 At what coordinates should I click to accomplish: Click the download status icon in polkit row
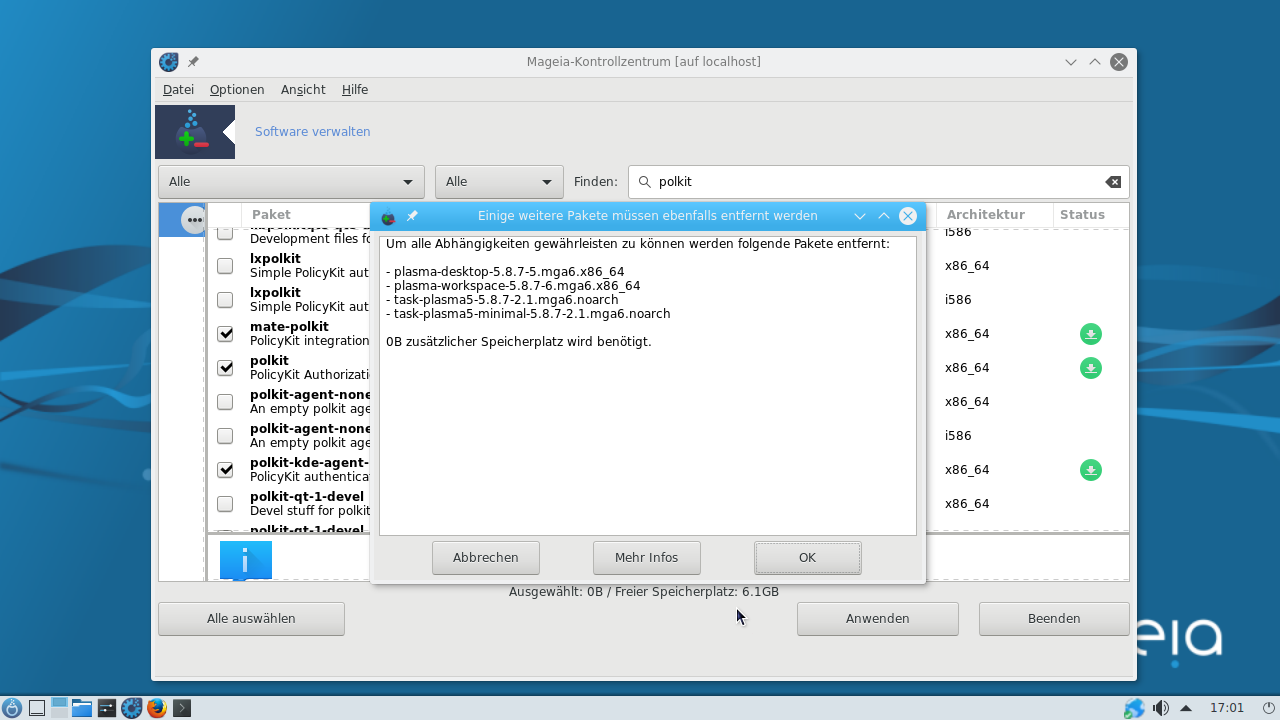pyautogui.click(x=1091, y=368)
